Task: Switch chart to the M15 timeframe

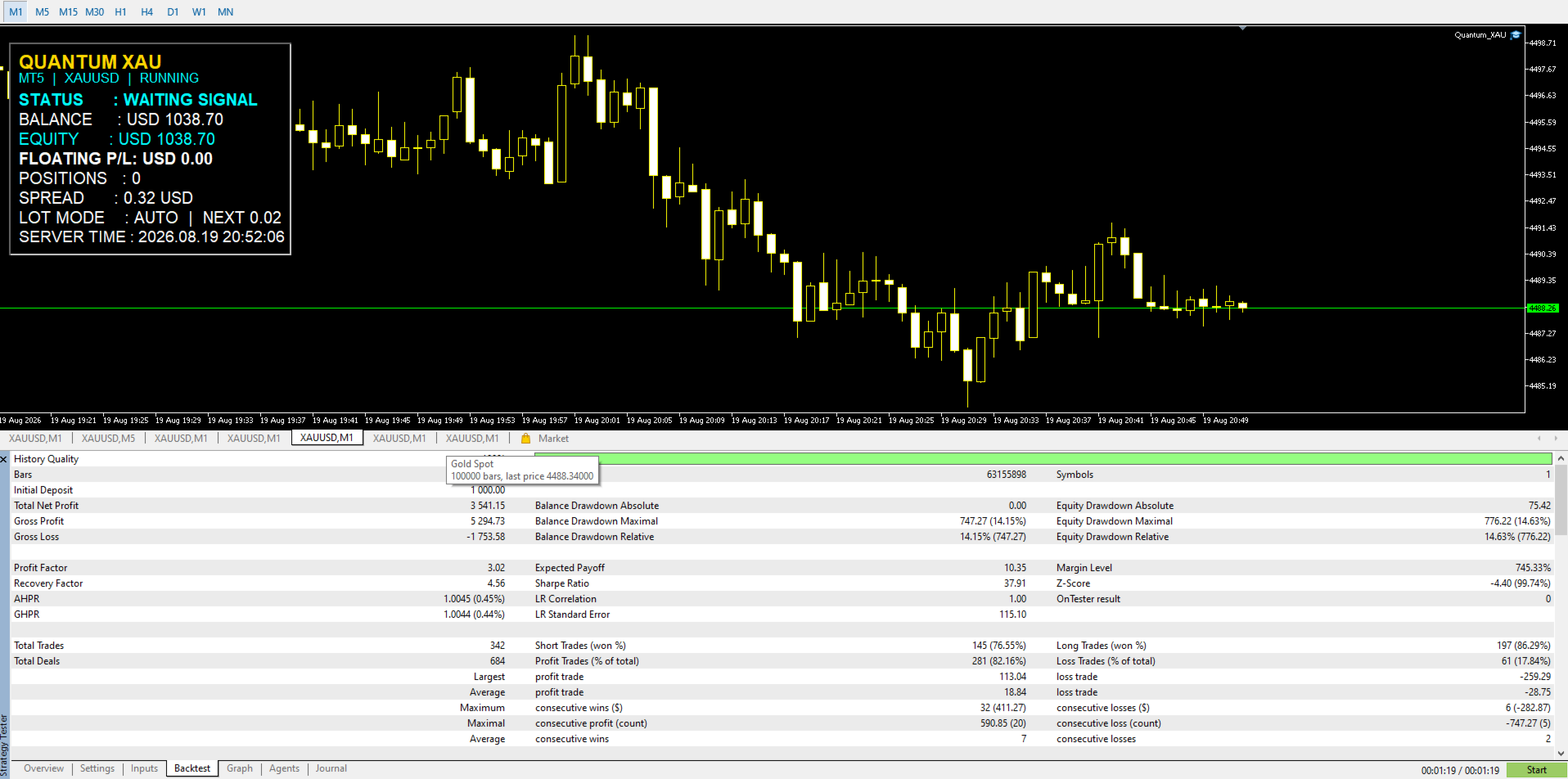Action: coord(68,11)
